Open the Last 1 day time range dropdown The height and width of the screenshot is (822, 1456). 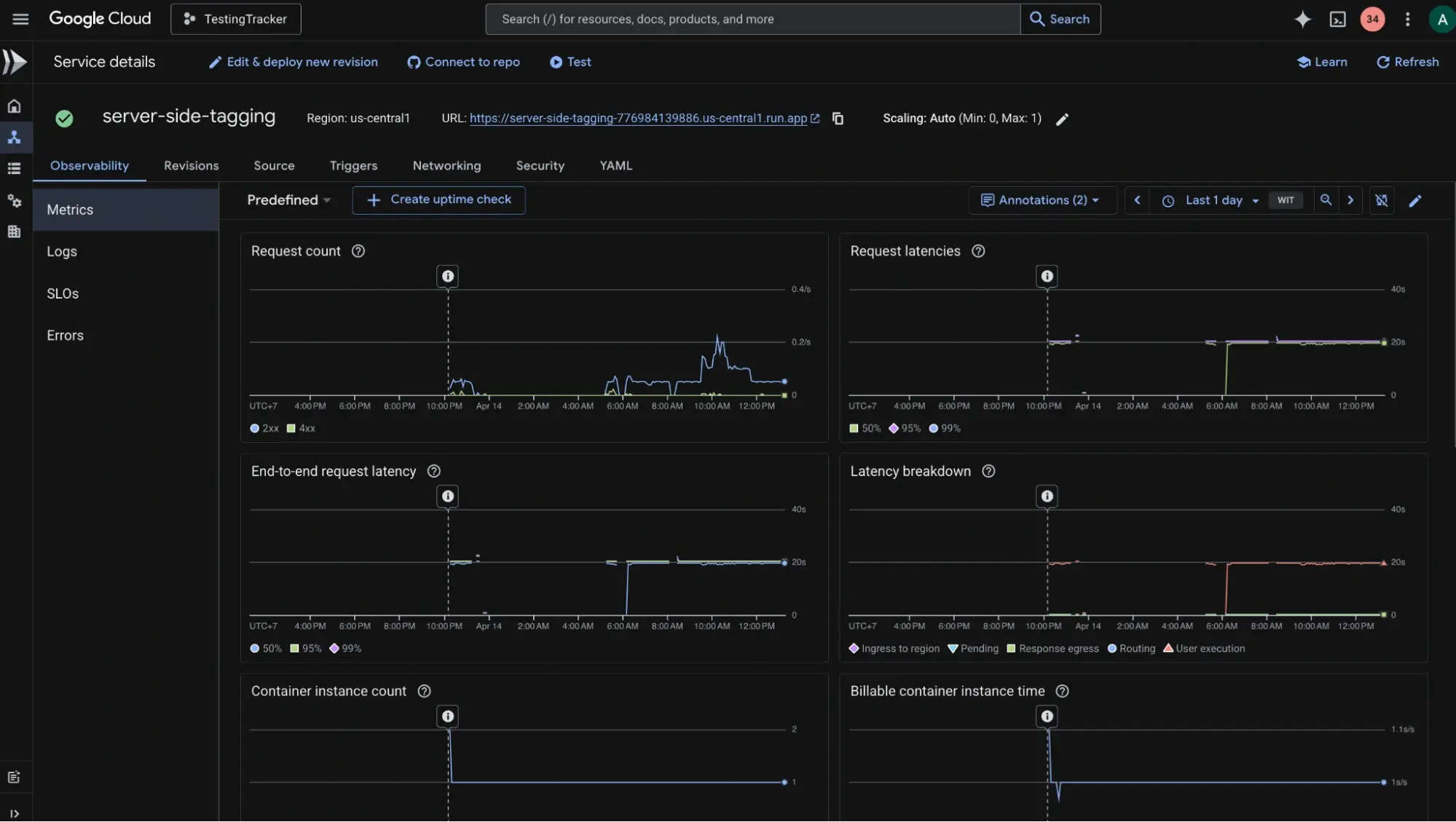point(1211,200)
